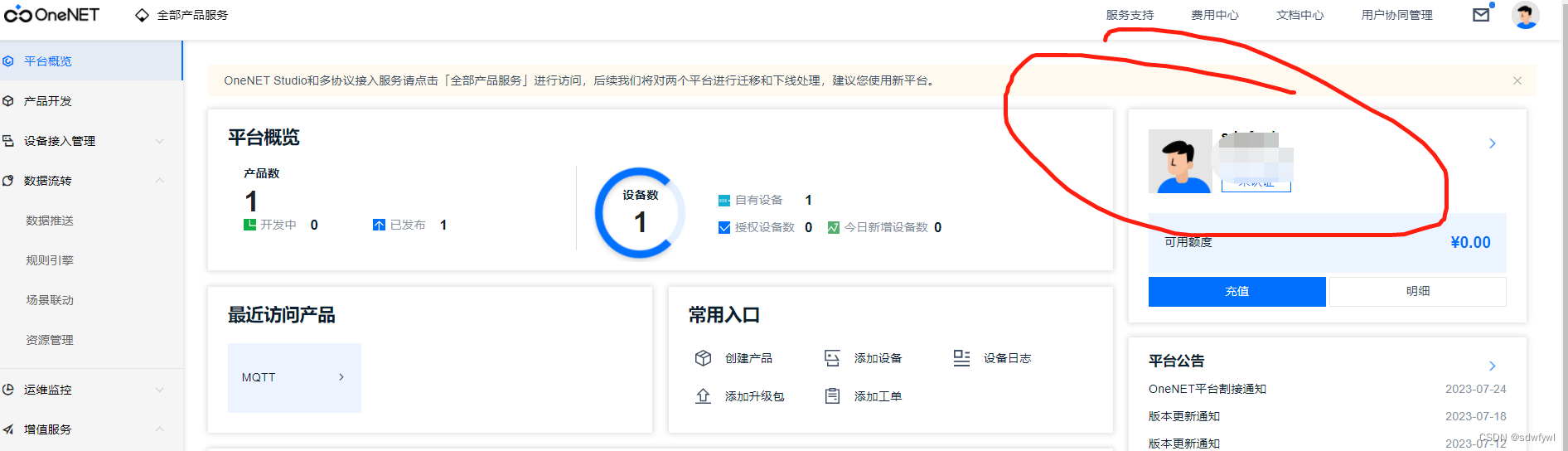The width and height of the screenshot is (1568, 451).
Task: Click the 设备日志 shortcut link
Action: (1007, 358)
